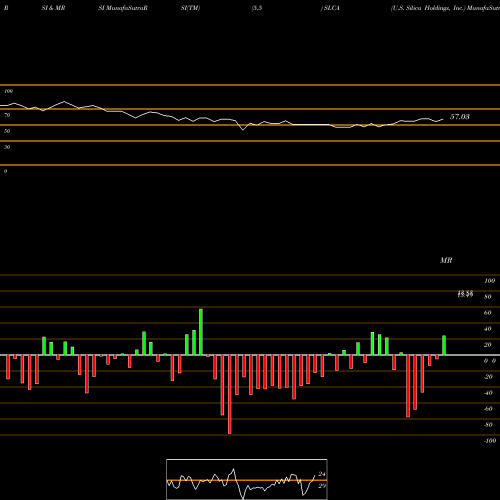This screenshot has height=500, width=500.
Task: Click the SLCA ticker in header
Action: (332, 8)
